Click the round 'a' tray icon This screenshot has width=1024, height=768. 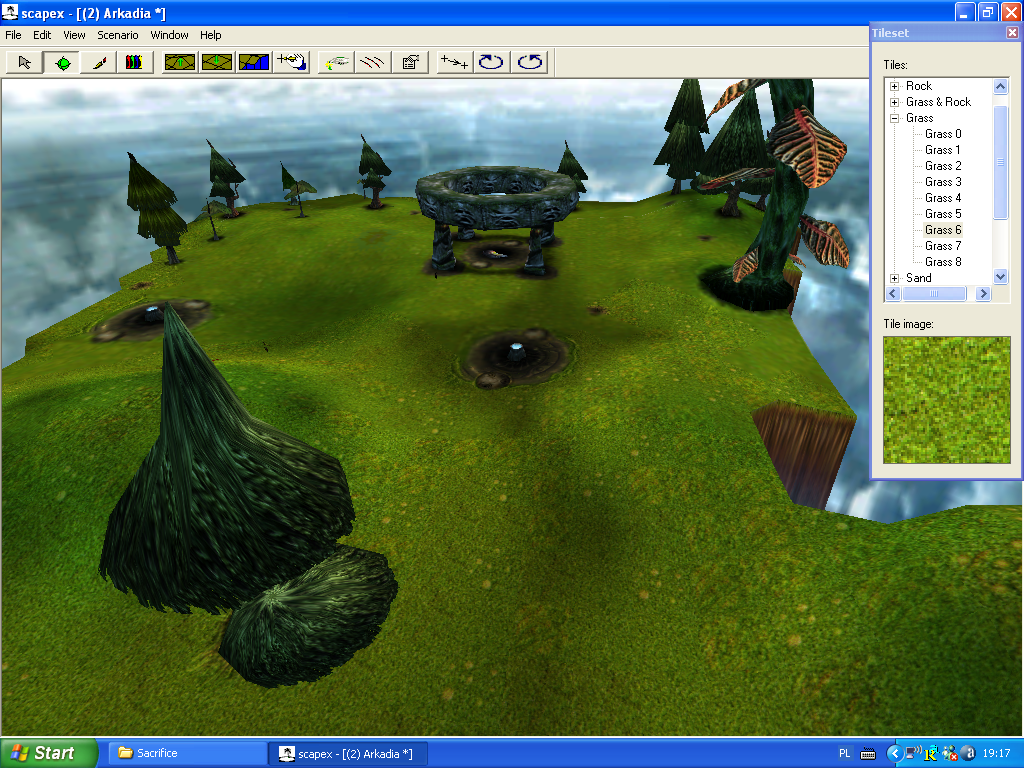pyautogui.click(x=970, y=754)
